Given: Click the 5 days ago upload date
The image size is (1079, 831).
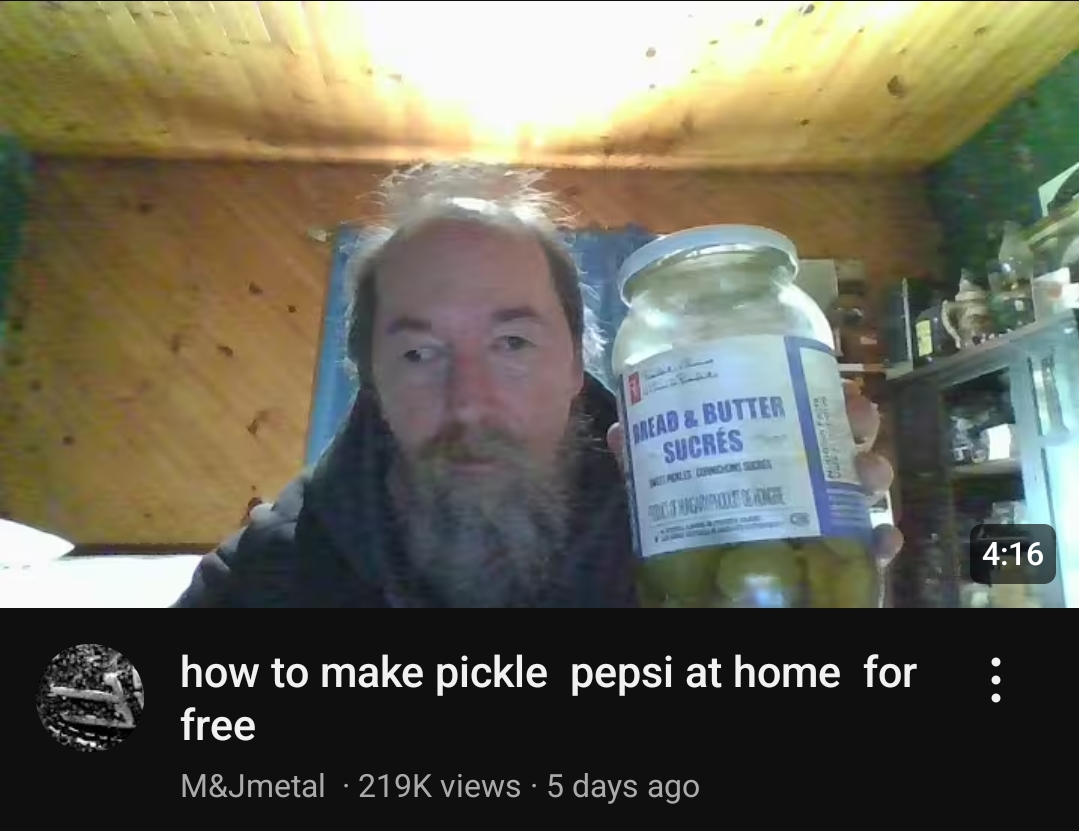Looking at the screenshot, I should [x=623, y=786].
